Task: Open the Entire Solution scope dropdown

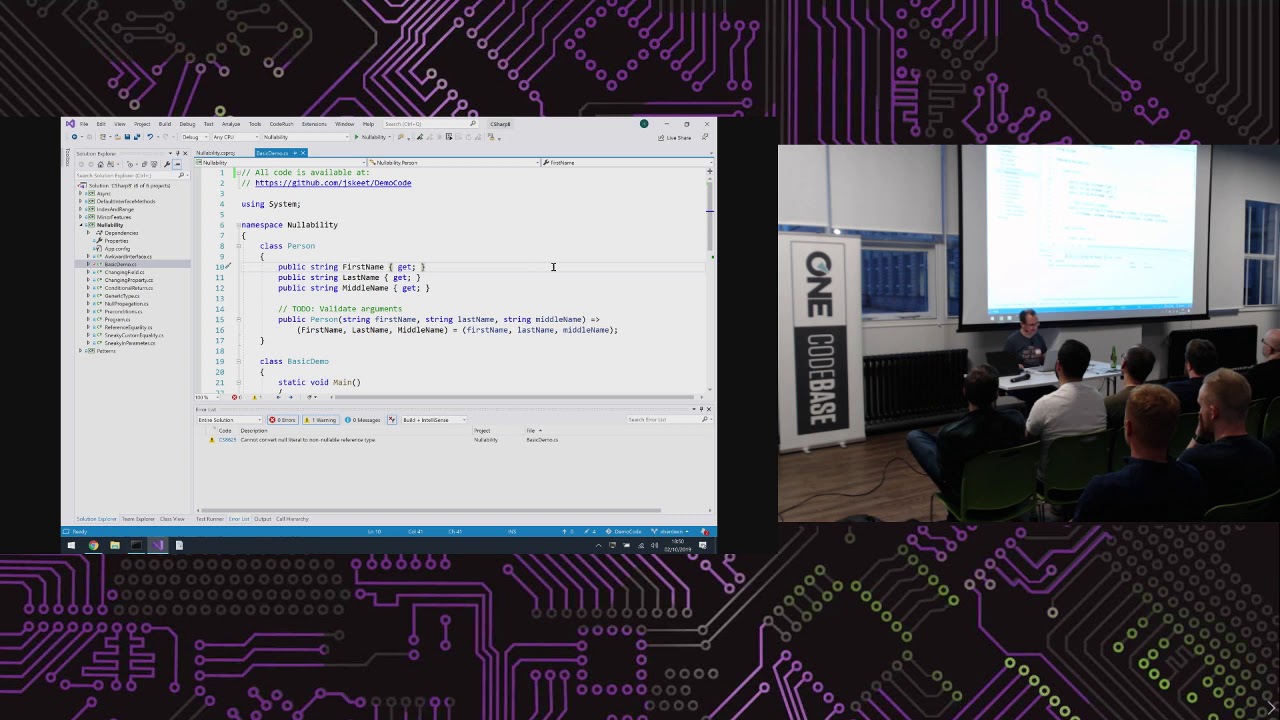Action: click(x=229, y=420)
